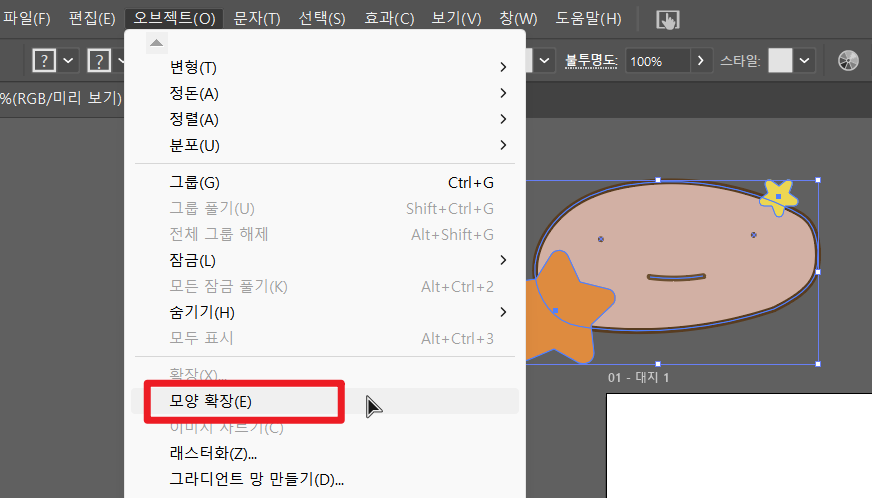Expand the 잠금(L) submenu
The height and width of the screenshot is (498, 872).
click(x=325, y=260)
